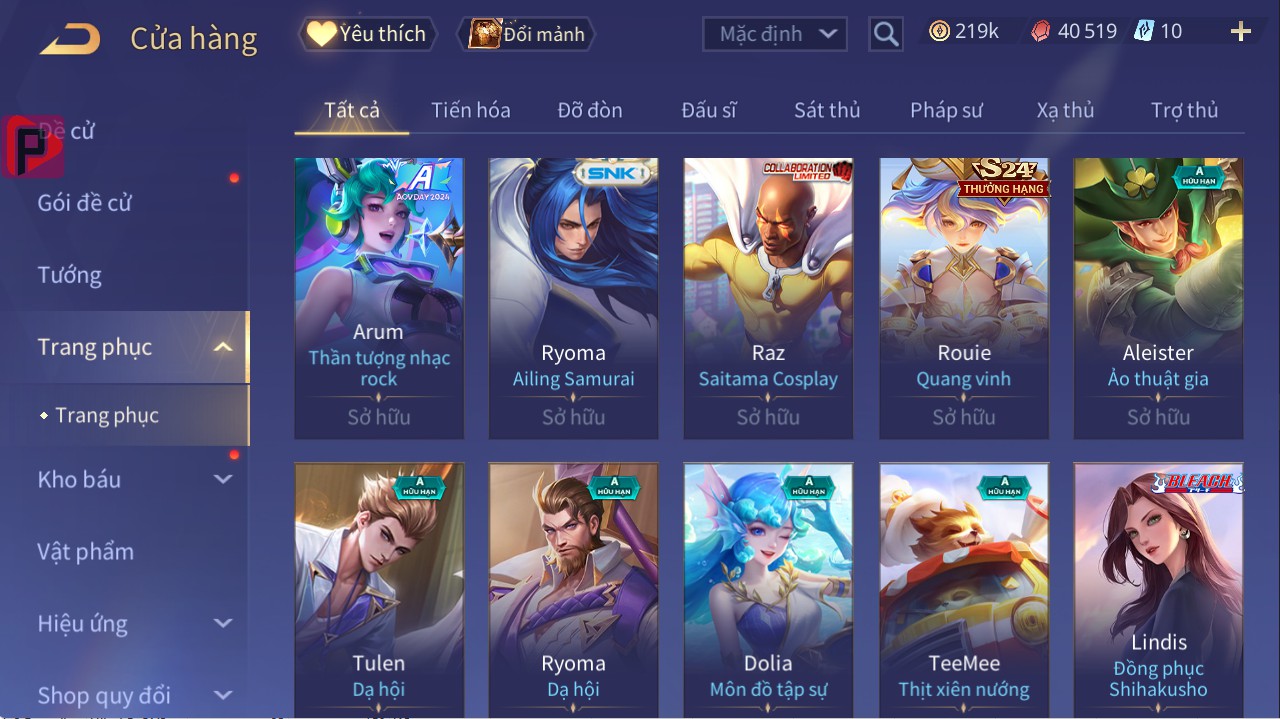Viewport: 1280px width, 719px height.
Task: Tap the plus icon to add currency
Action: point(1241,32)
